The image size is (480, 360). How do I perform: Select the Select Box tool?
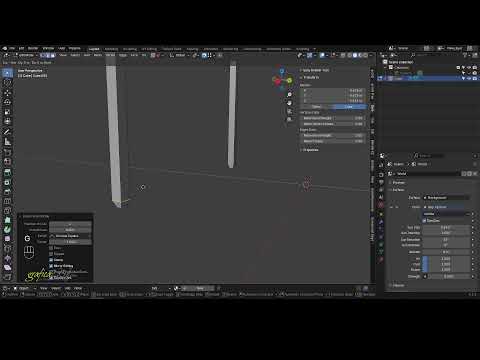pos(7,73)
